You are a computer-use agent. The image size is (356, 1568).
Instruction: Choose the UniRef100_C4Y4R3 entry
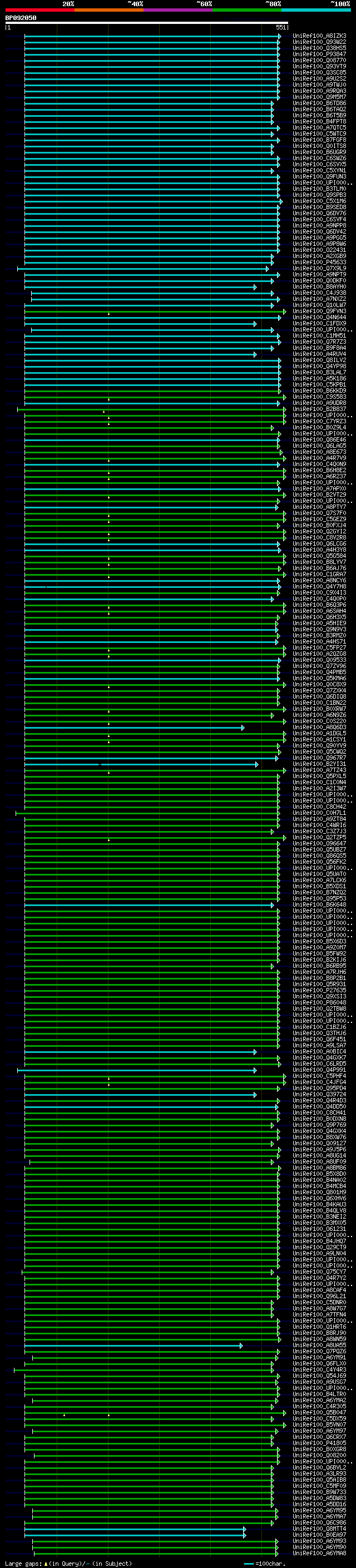point(319,1369)
